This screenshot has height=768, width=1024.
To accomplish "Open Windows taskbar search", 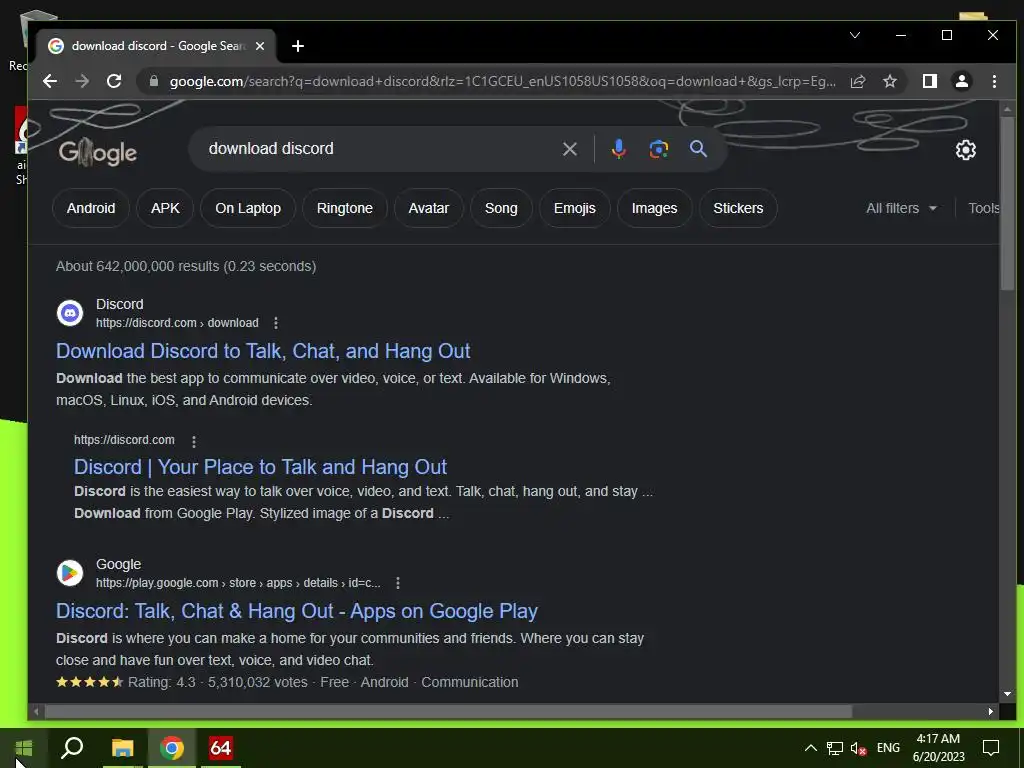I will (x=72, y=748).
